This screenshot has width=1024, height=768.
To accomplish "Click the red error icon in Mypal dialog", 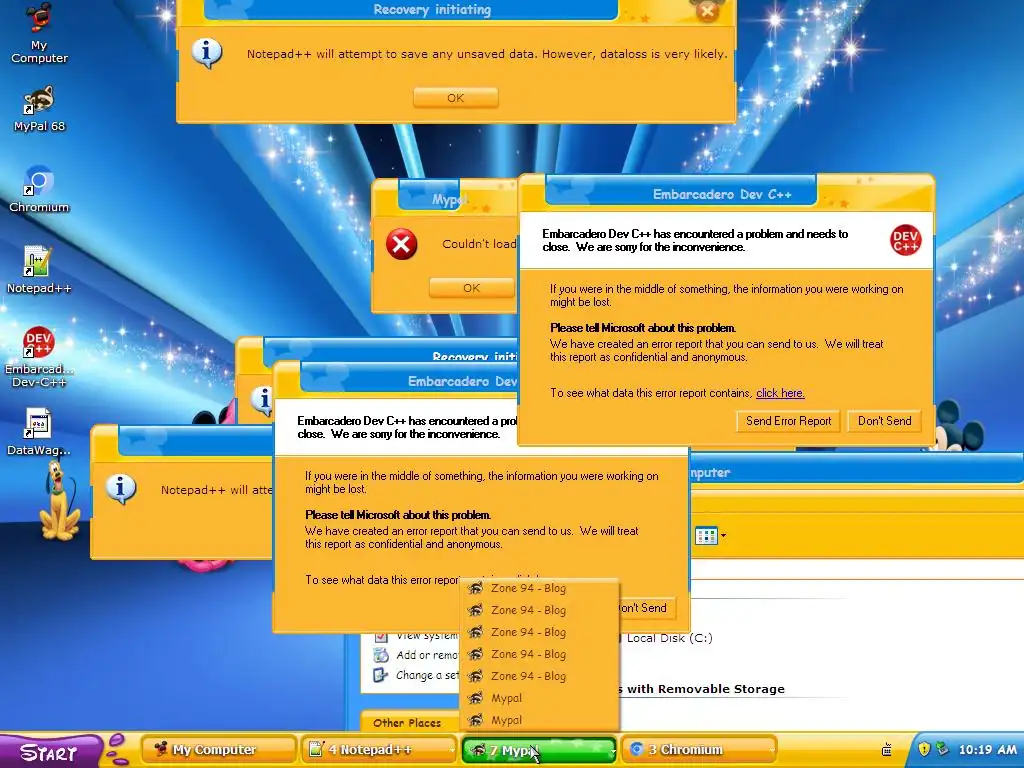I will coord(401,245).
